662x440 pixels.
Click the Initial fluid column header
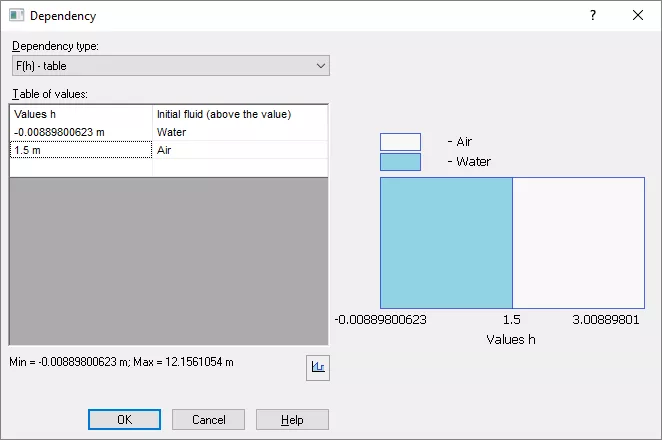(x=240, y=114)
